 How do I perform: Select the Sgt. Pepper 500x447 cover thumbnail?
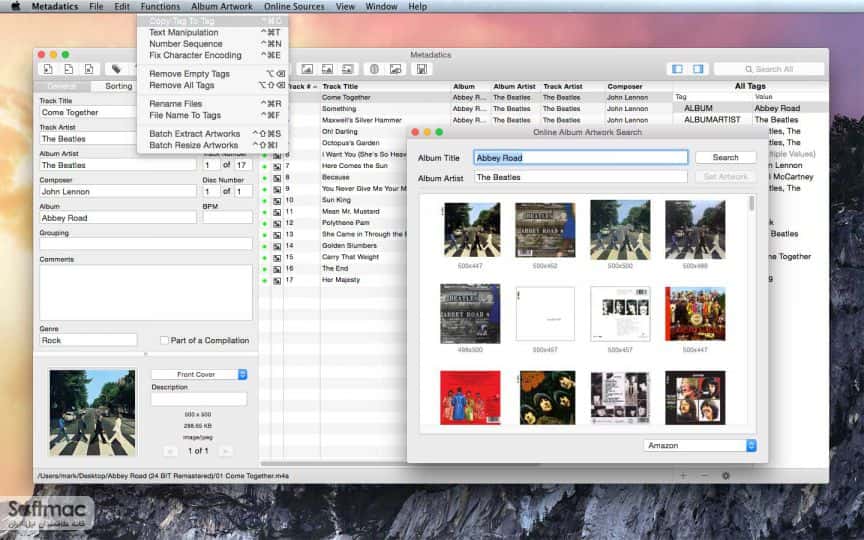[695, 314]
